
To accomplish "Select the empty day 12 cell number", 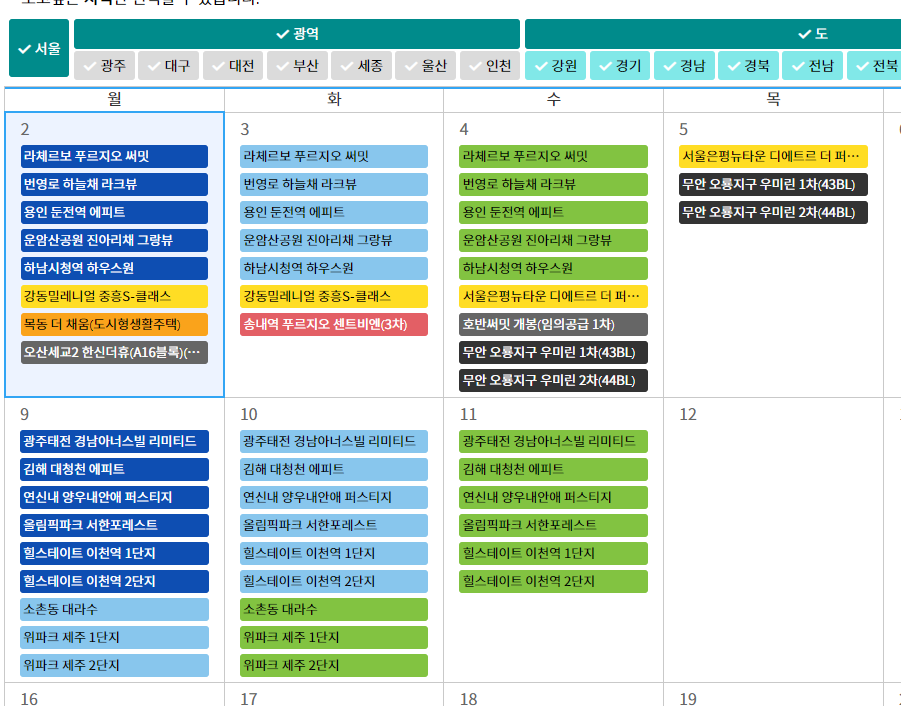I will pyautogui.click(x=688, y=415).
